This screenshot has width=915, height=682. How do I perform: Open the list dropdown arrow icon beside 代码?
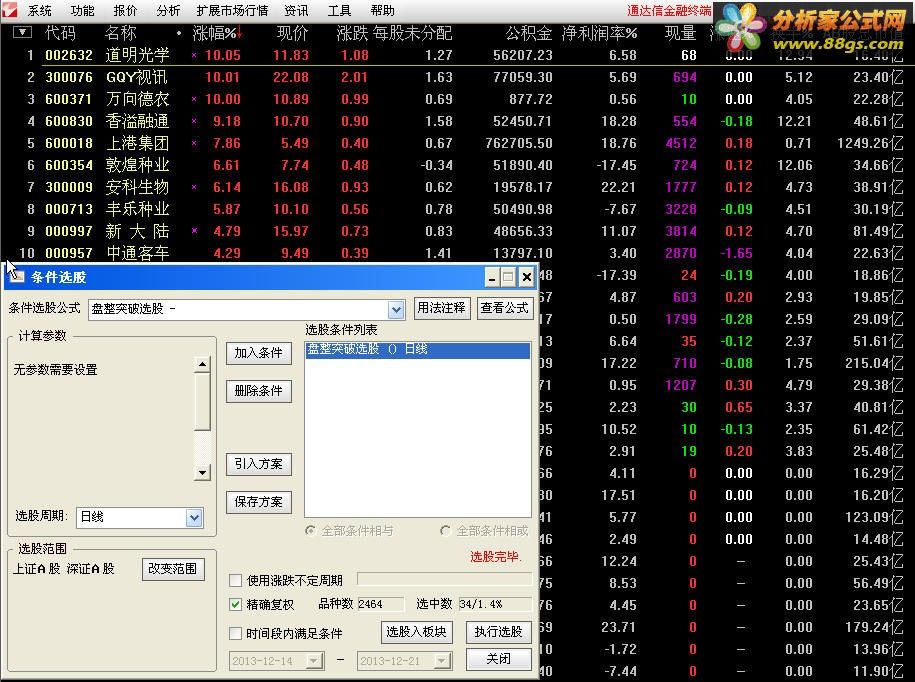tap(22, 32)
